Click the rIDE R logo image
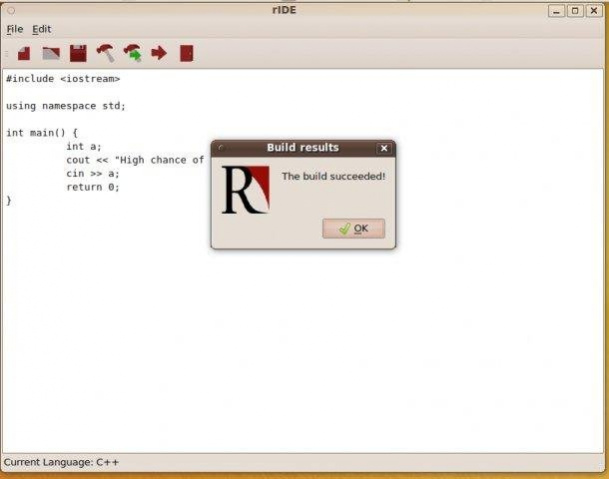This screenshot has height=479, width=609. [245, 190]
